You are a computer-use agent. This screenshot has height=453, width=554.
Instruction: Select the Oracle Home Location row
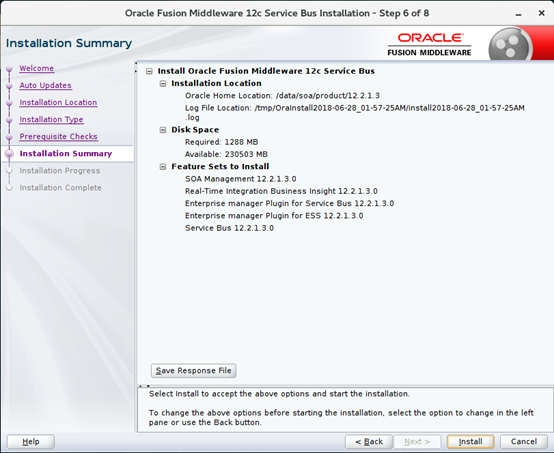tap(282, 96)
